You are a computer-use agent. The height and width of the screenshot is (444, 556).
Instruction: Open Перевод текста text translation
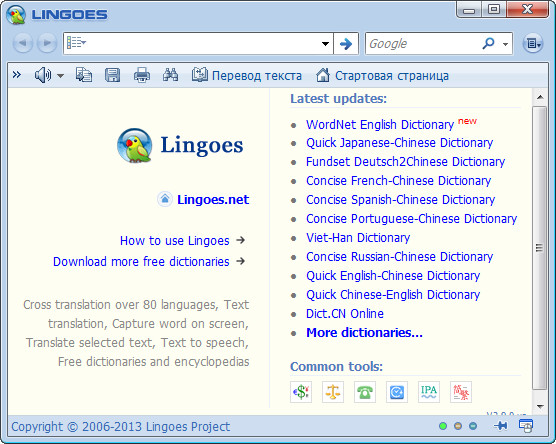click(x=247, y=75)
